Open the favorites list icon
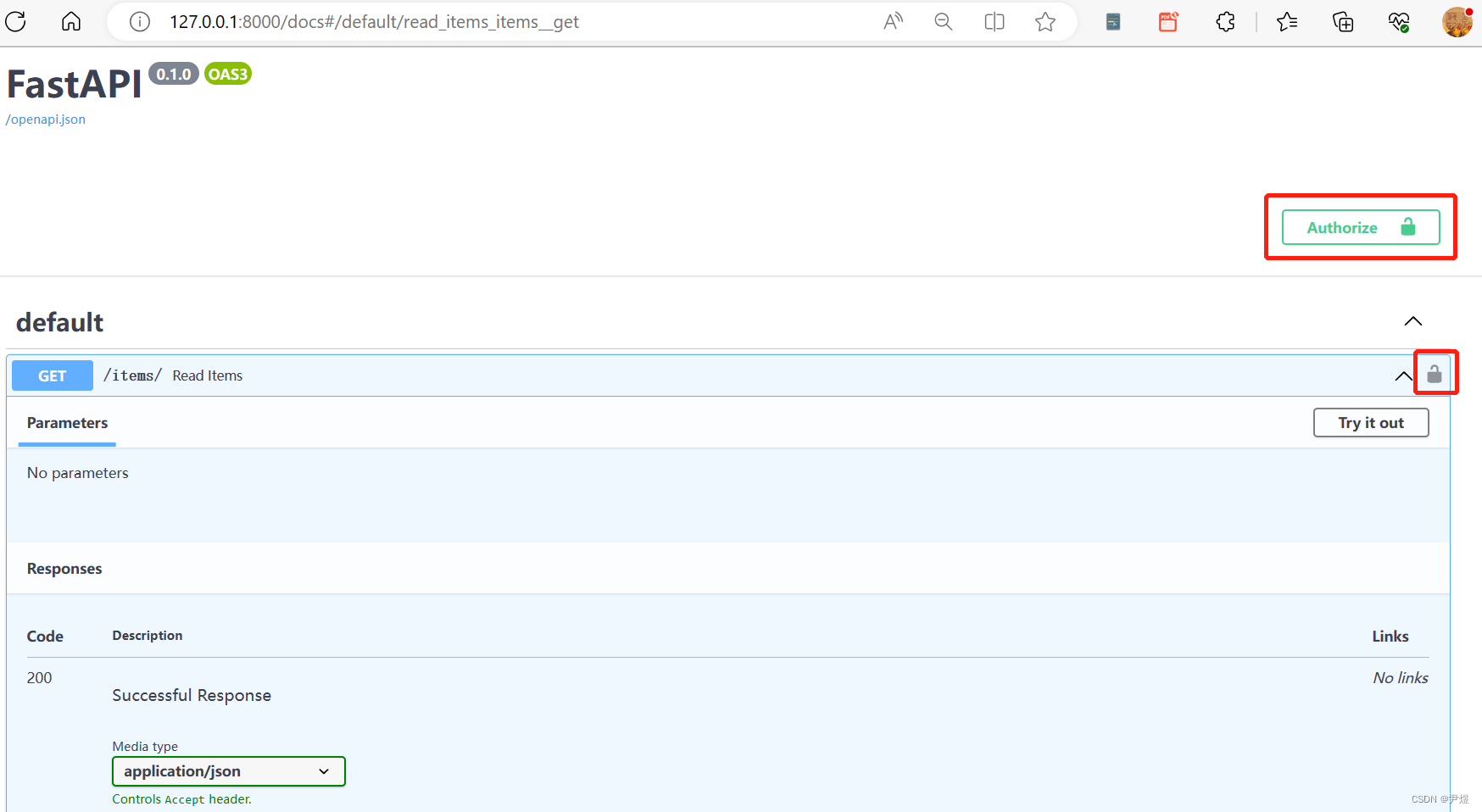The height and width of the screenshot is (812, 1482). [1287, 22]
